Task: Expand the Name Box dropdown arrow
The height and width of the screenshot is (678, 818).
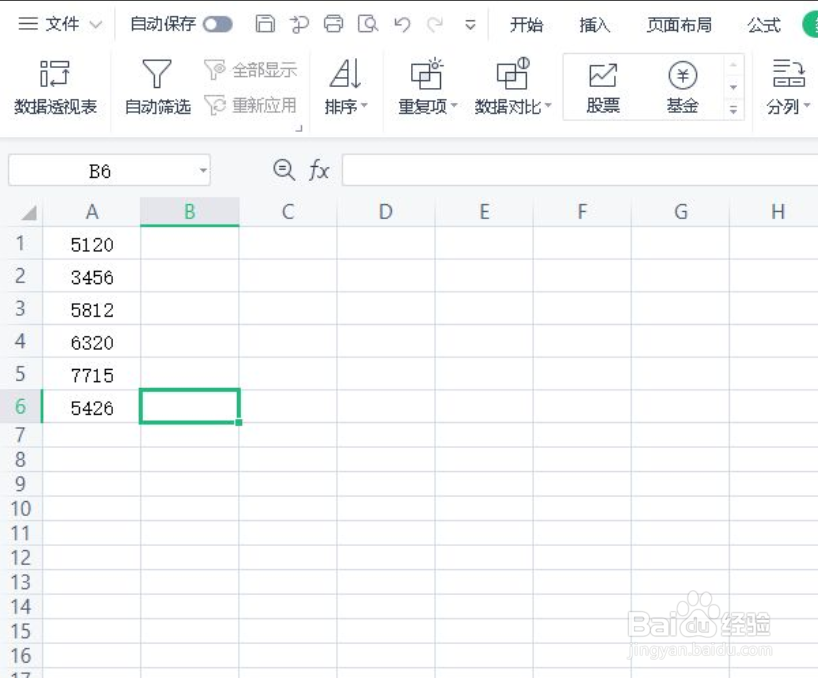Action: tap(203, 171)
